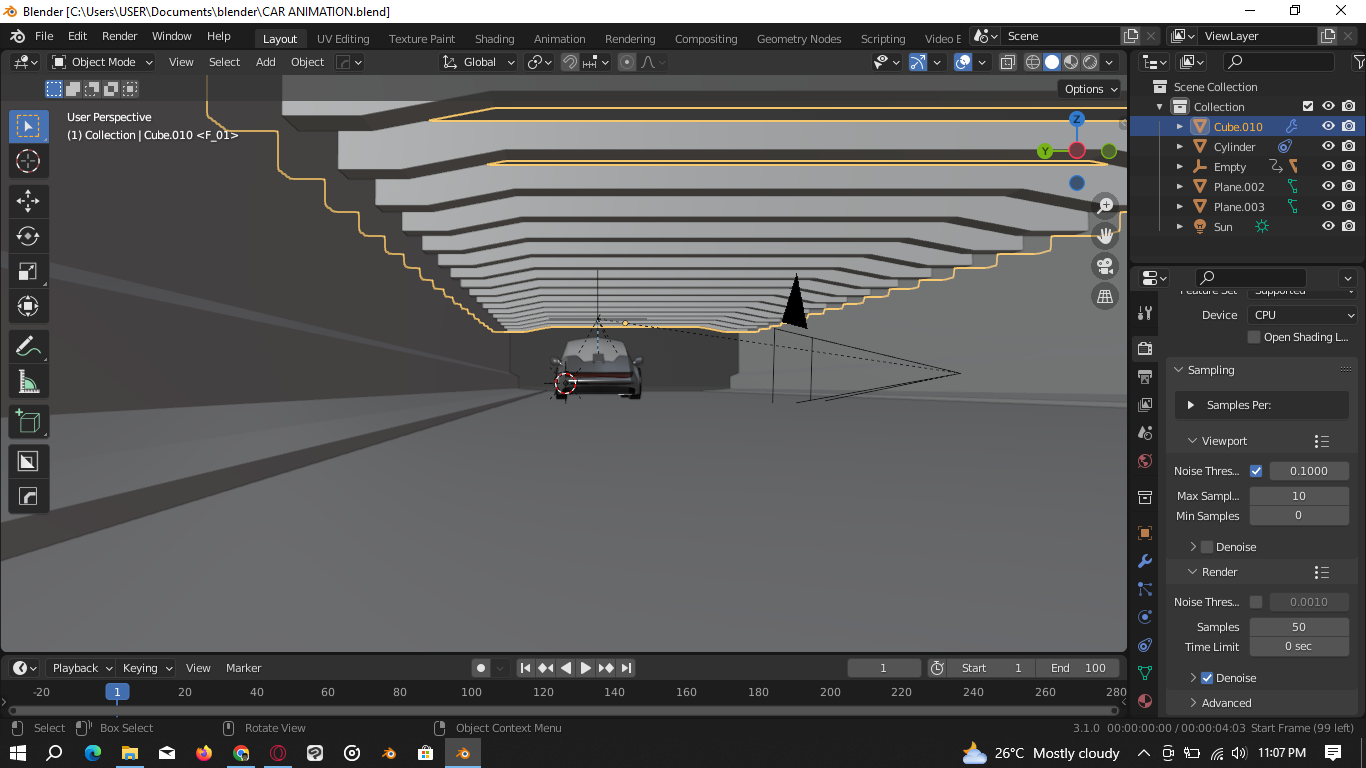The image size is (1366, 768).
Task: Open the Object properties tab
Action: (x=1145, y=533)
